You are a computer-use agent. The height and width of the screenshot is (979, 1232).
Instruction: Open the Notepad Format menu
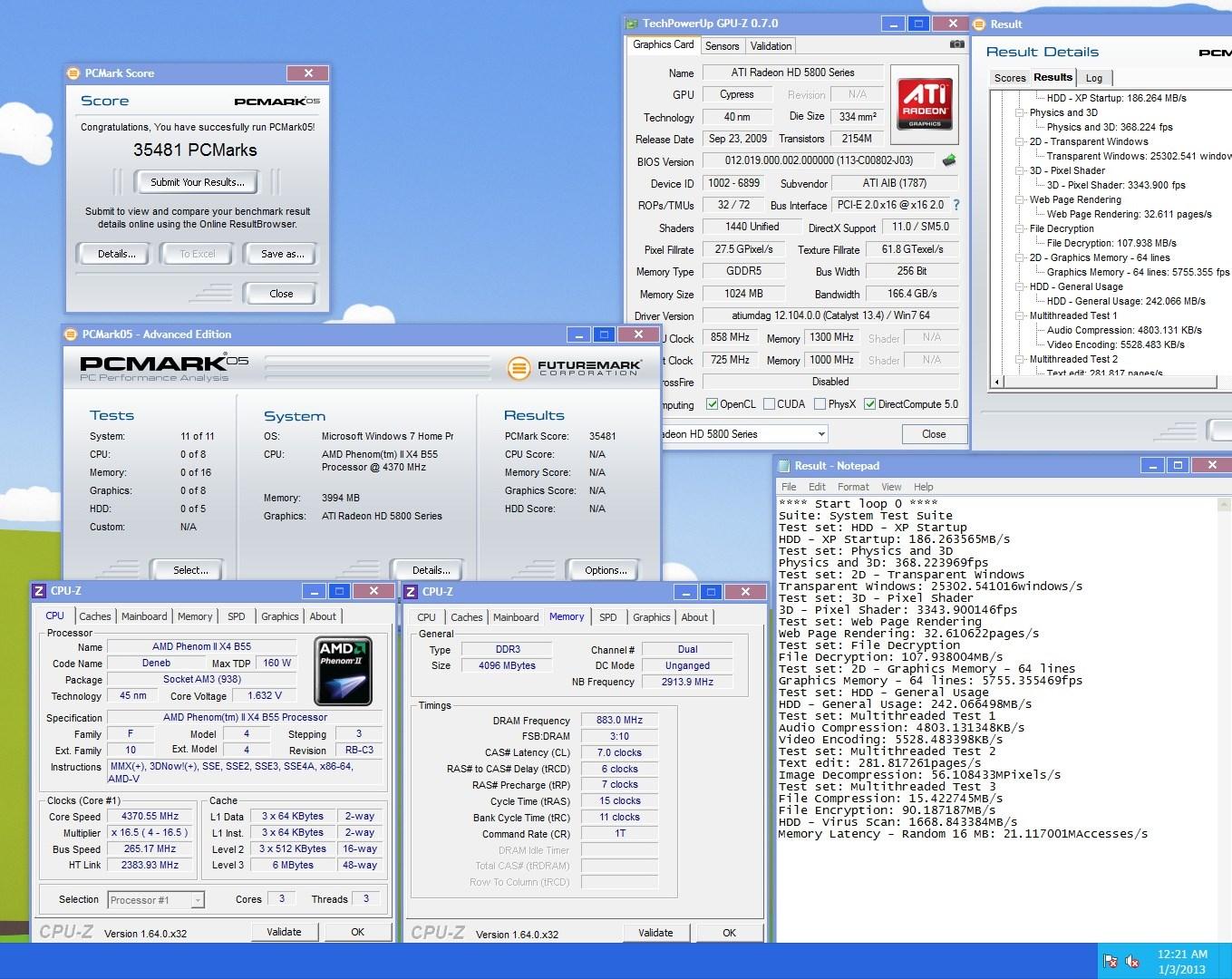pyautogui.click(x=853, y=487)
